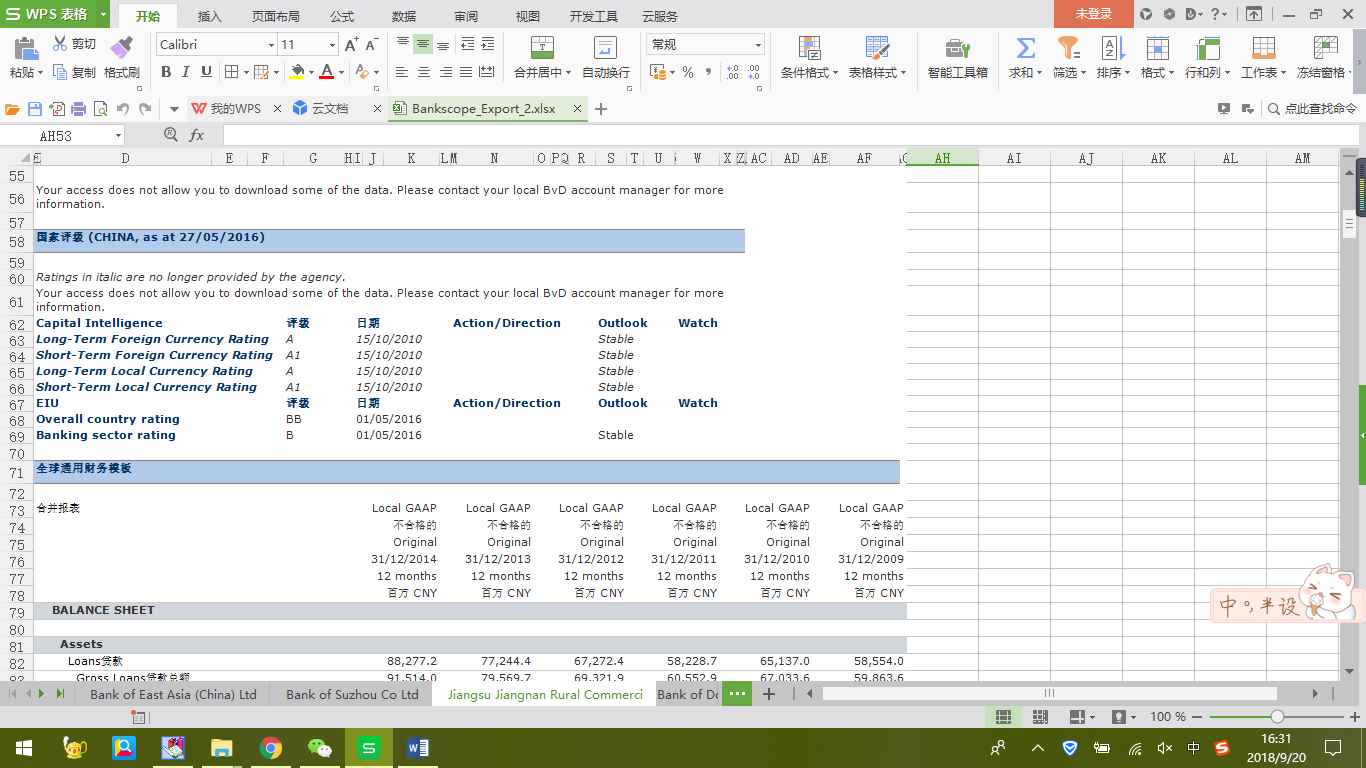Add a new sheet with the plus button

(x=769, y=694)
